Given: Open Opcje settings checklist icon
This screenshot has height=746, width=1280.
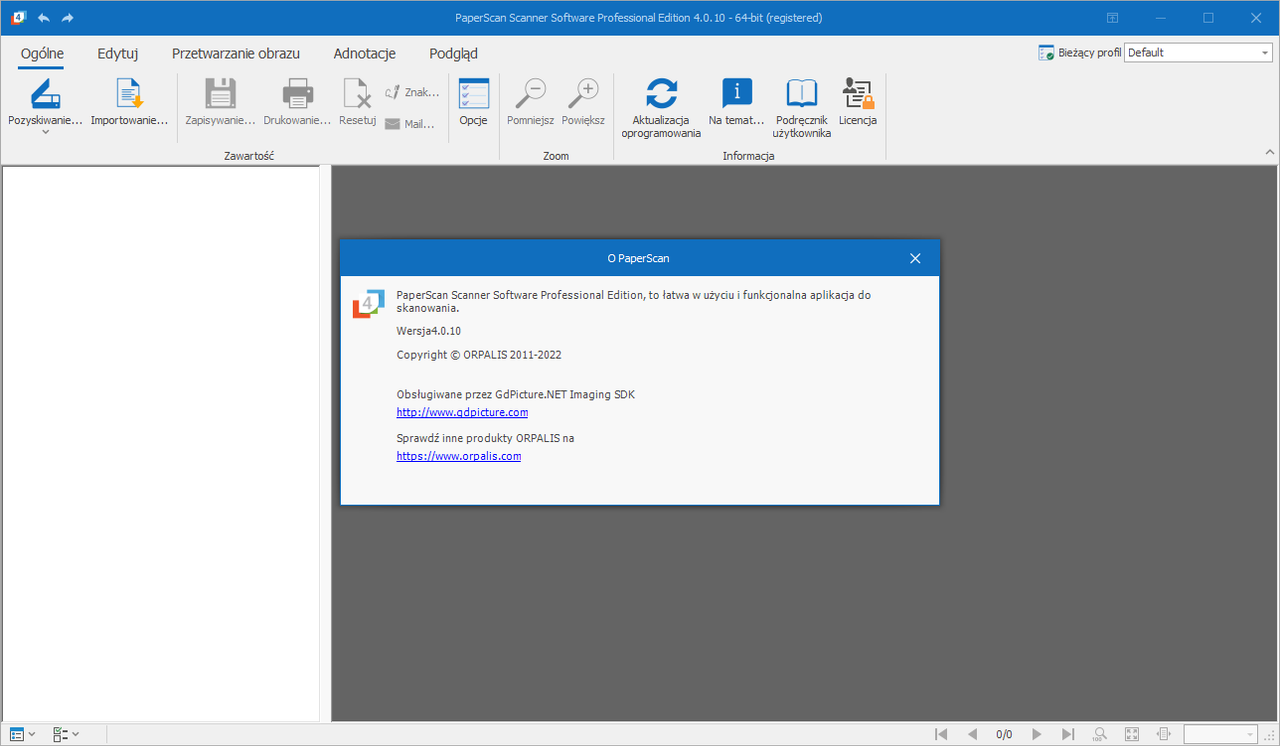Looking at the screenshot, I should click(x=473, y=93).
